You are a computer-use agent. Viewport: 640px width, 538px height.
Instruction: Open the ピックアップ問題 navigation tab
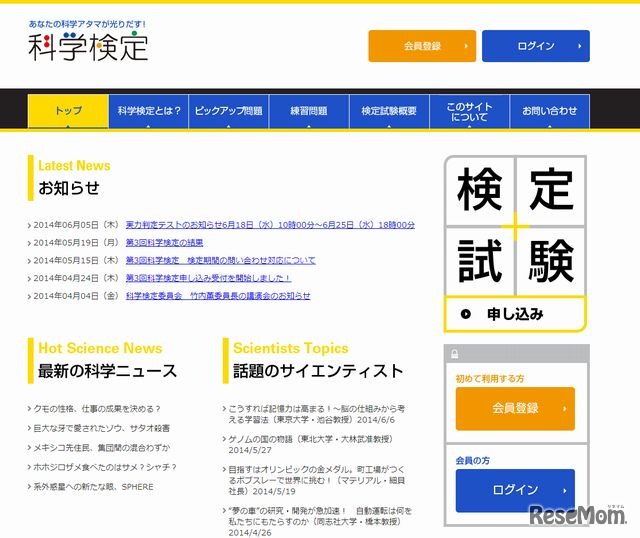click(x=229, y=111)
